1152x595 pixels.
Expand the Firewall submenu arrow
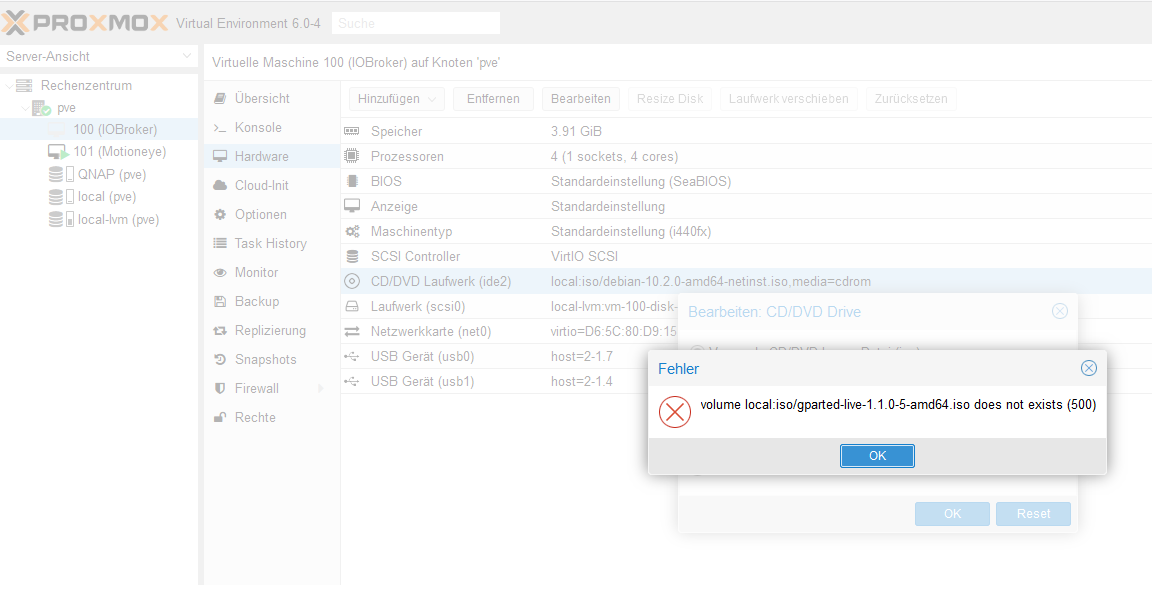click(321, 389)
